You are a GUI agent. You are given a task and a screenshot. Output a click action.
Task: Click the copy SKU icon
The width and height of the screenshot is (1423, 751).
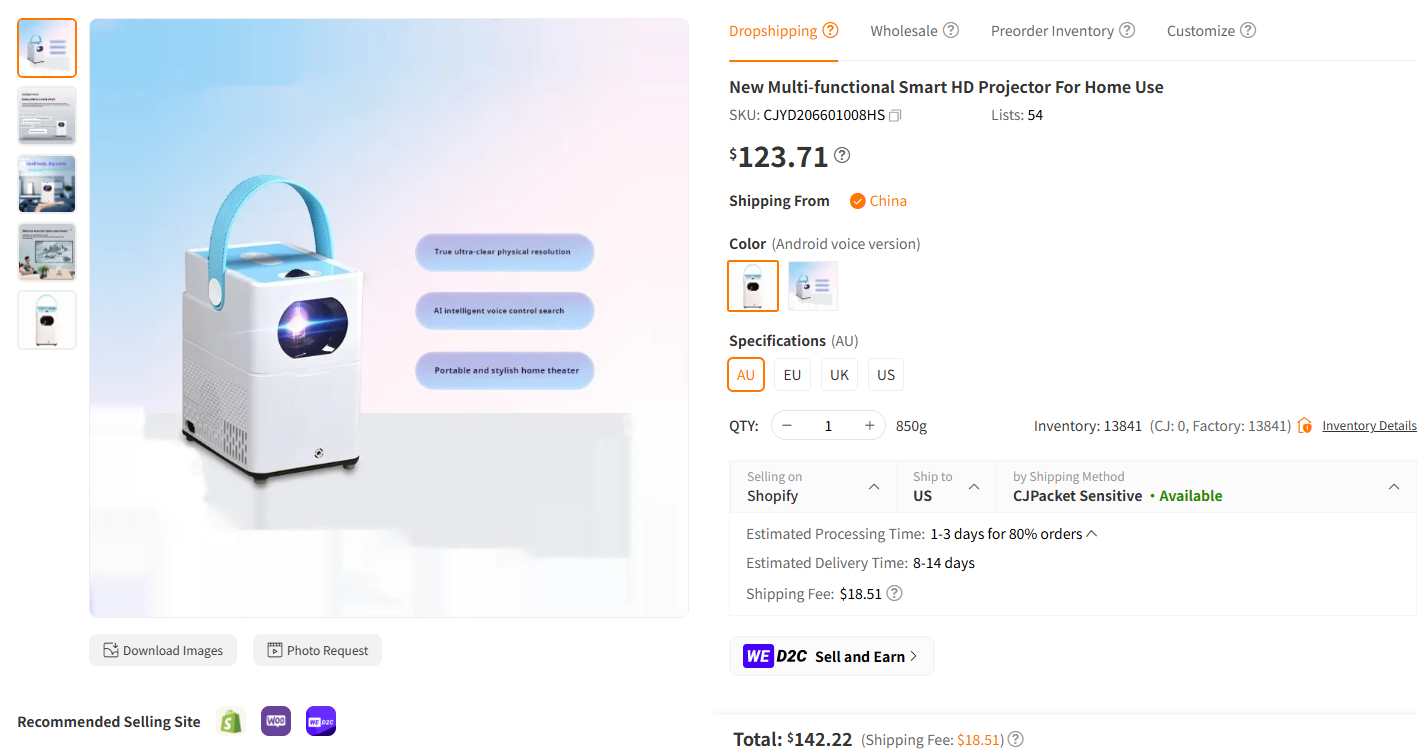coord(895,116)
